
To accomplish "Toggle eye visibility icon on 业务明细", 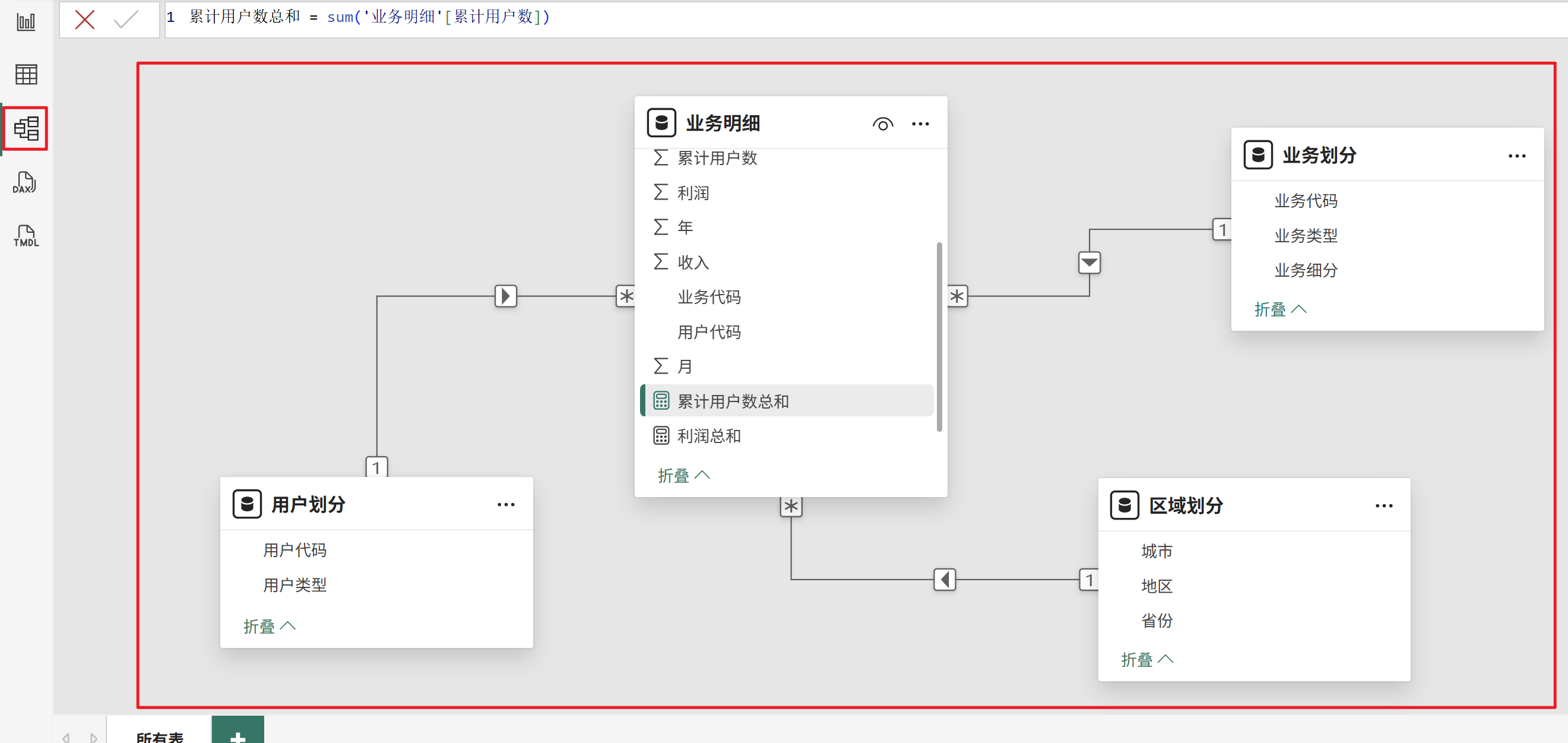I will coord(882,124).
